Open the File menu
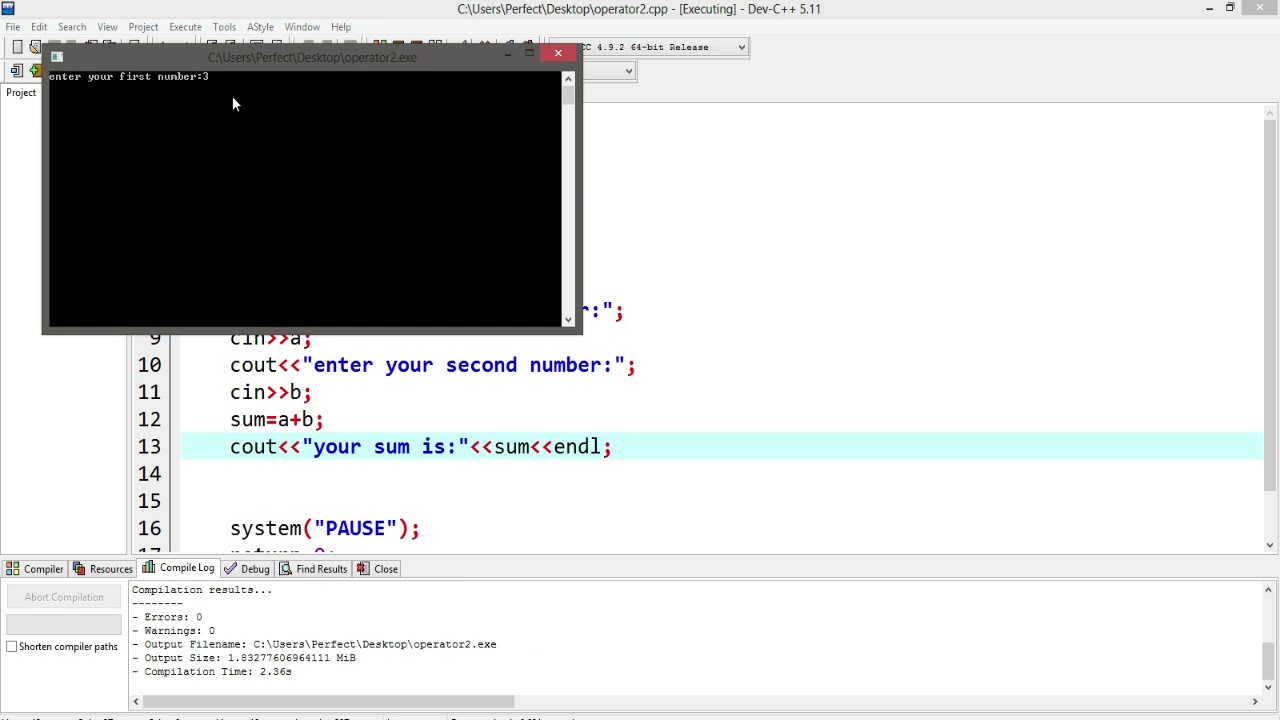 tap(13, 27)
